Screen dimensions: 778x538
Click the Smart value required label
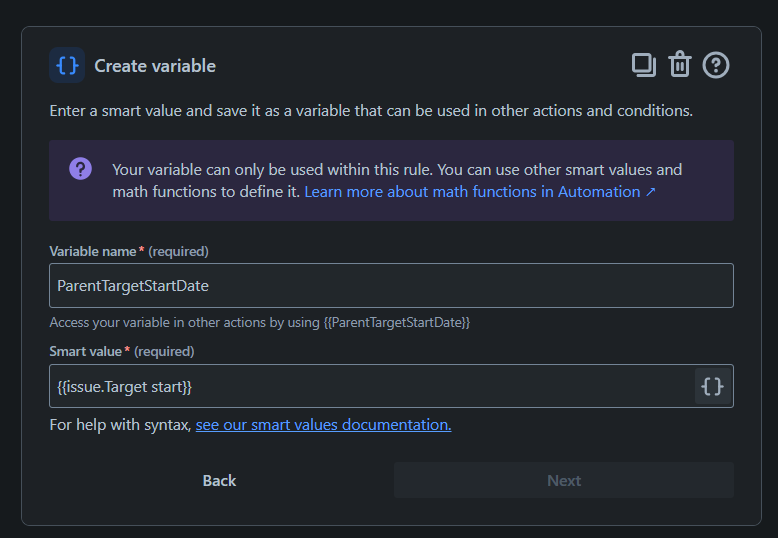click(122, 351)
